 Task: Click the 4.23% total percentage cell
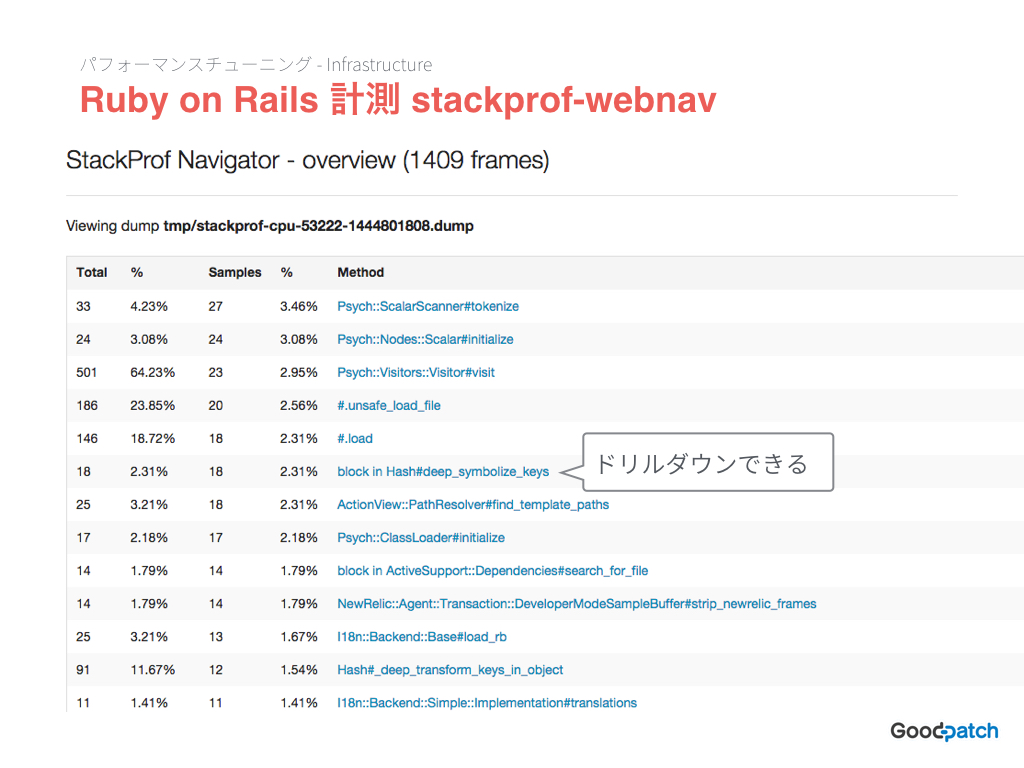pos(149,306)
